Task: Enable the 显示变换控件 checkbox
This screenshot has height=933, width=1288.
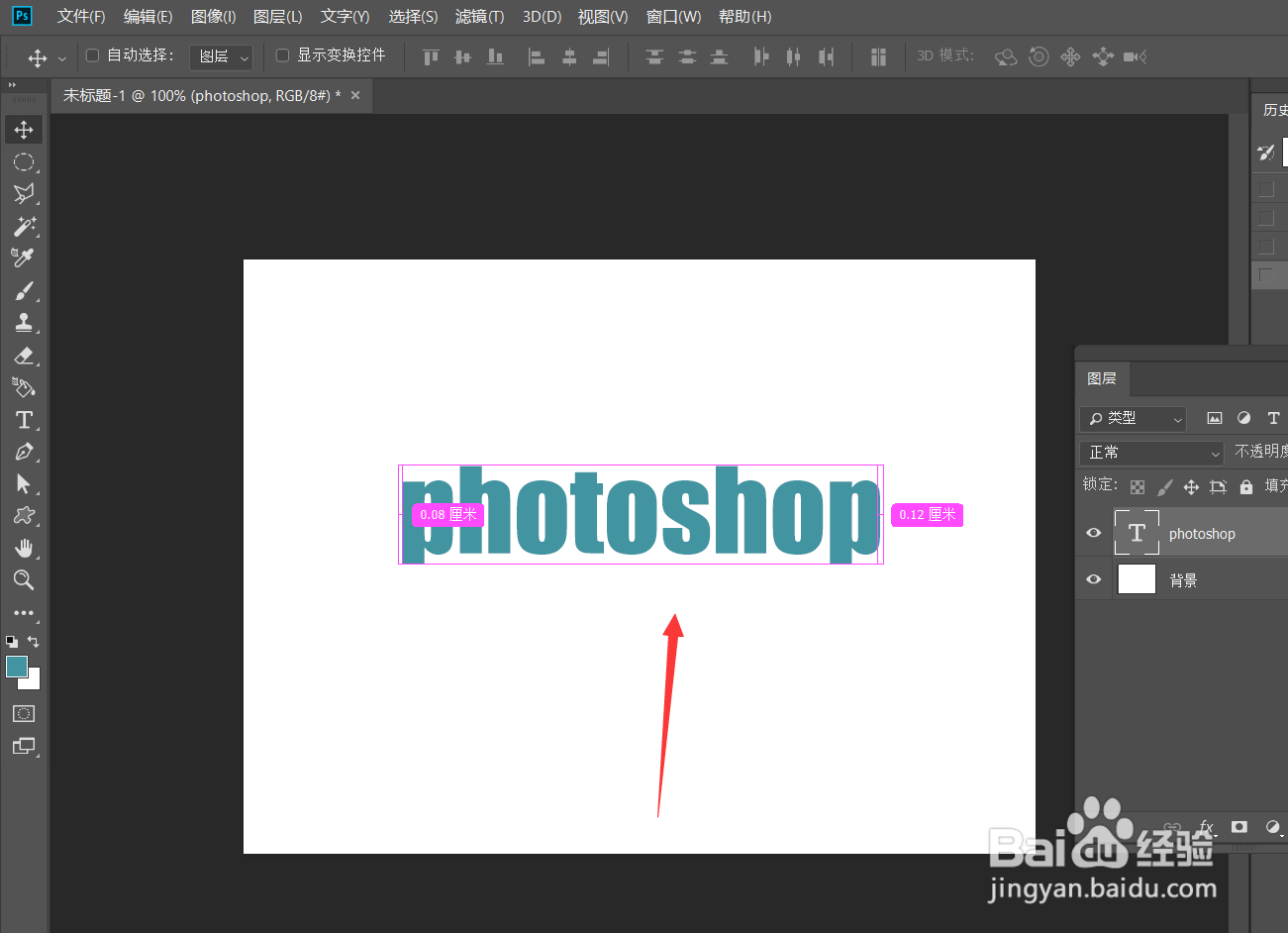Action: pos(282,55)
